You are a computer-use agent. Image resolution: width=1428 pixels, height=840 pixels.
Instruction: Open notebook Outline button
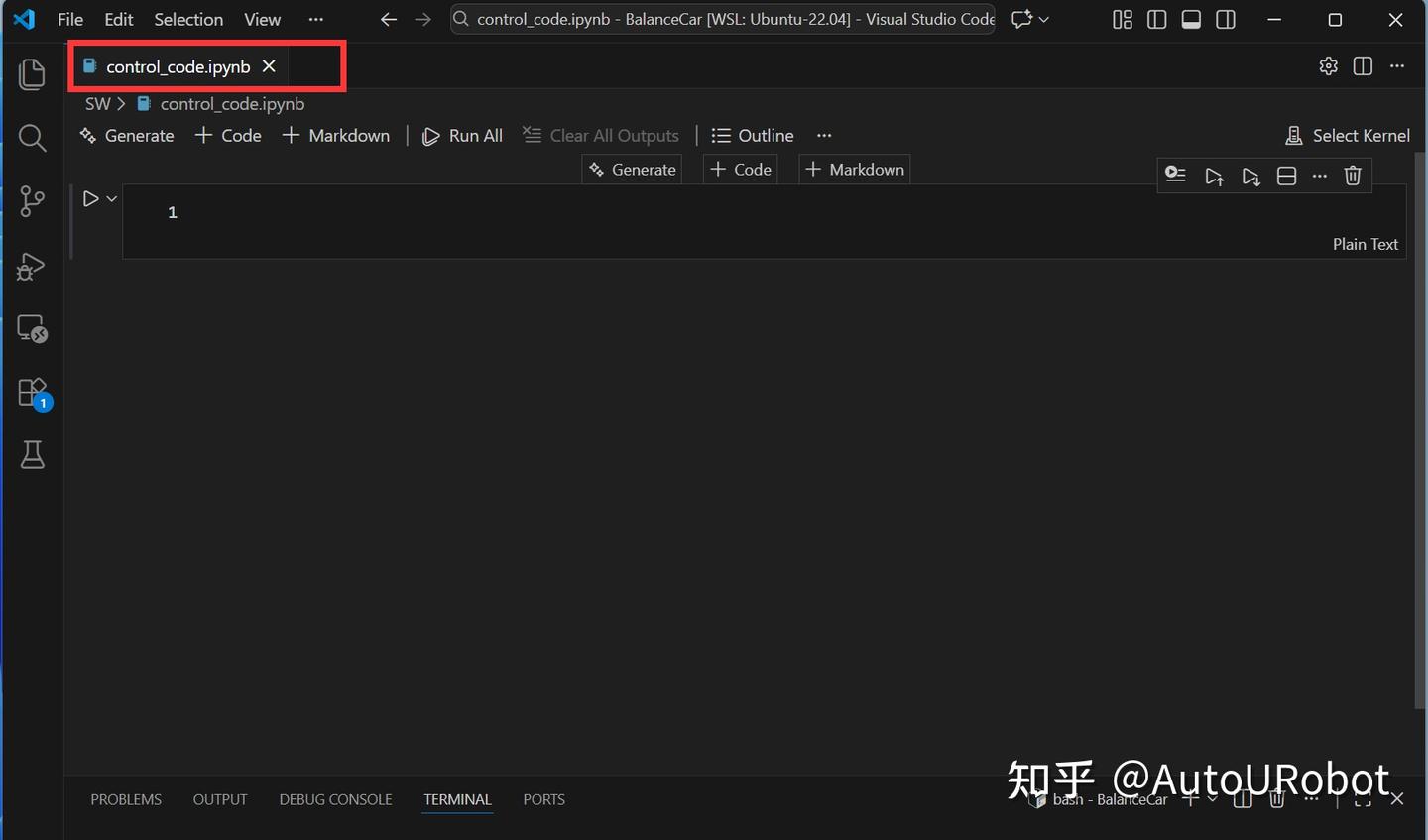click(x=753, y=136)
